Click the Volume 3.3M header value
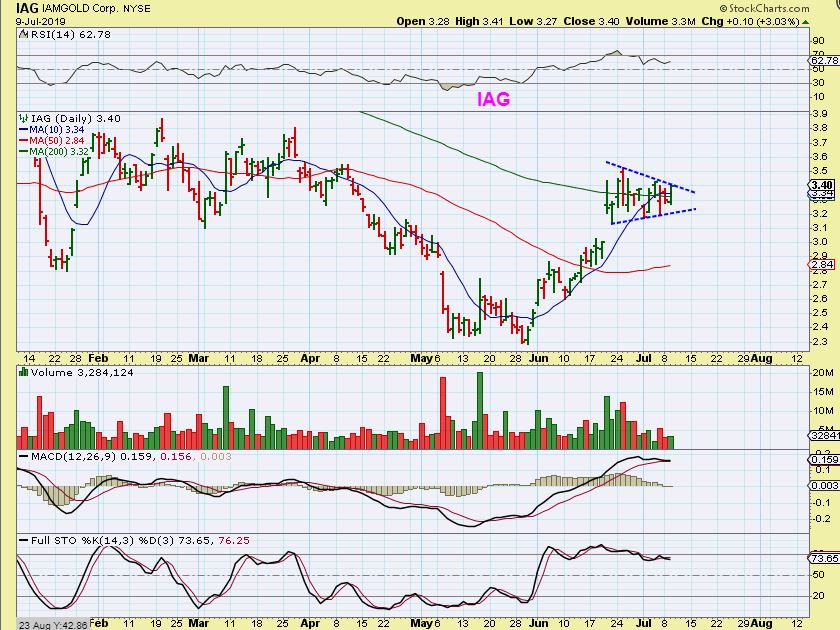Viewport: 840px width, 630px height. [661, 21]
